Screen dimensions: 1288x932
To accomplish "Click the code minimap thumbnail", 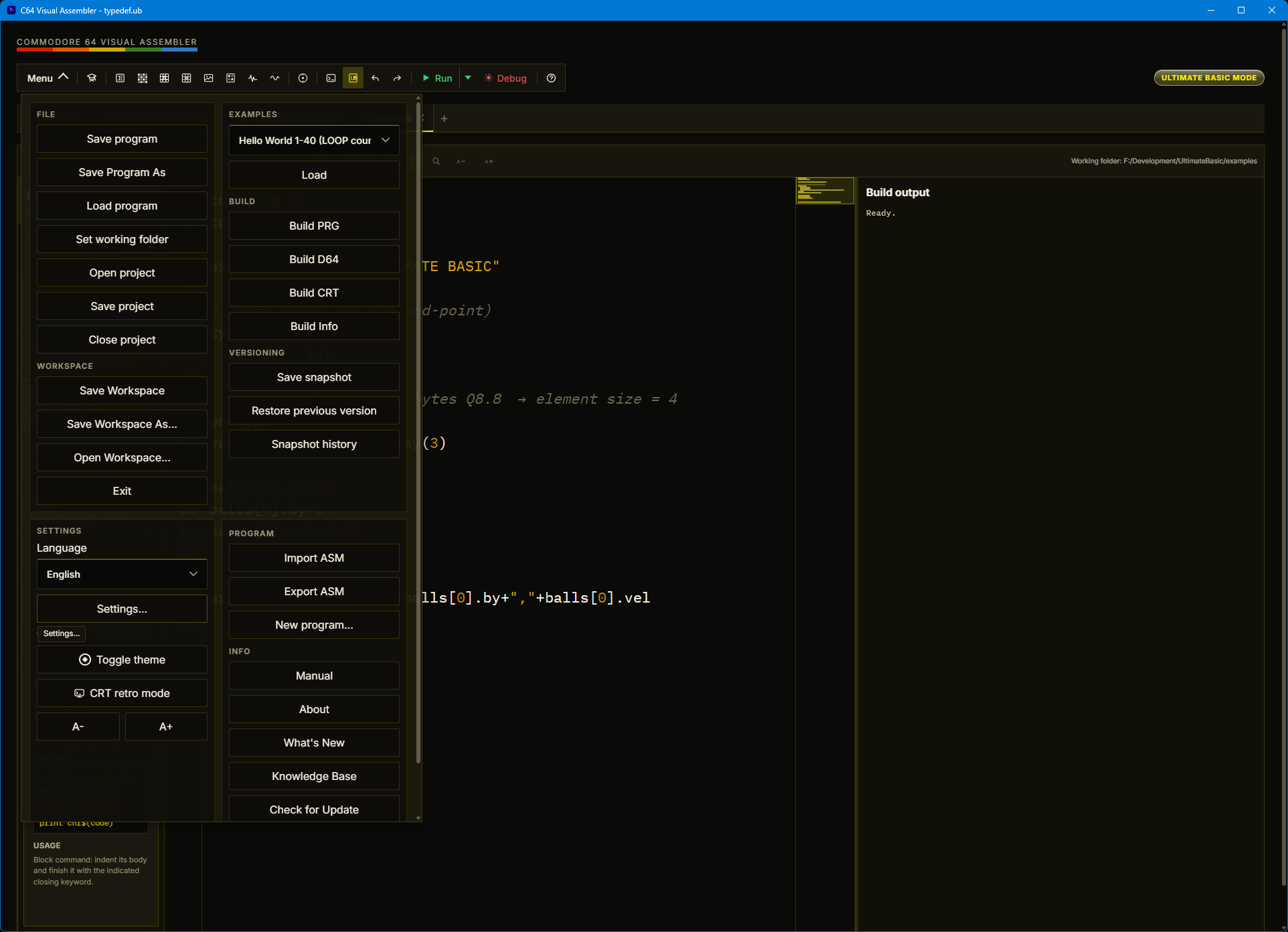I will [x=825, y=190].
